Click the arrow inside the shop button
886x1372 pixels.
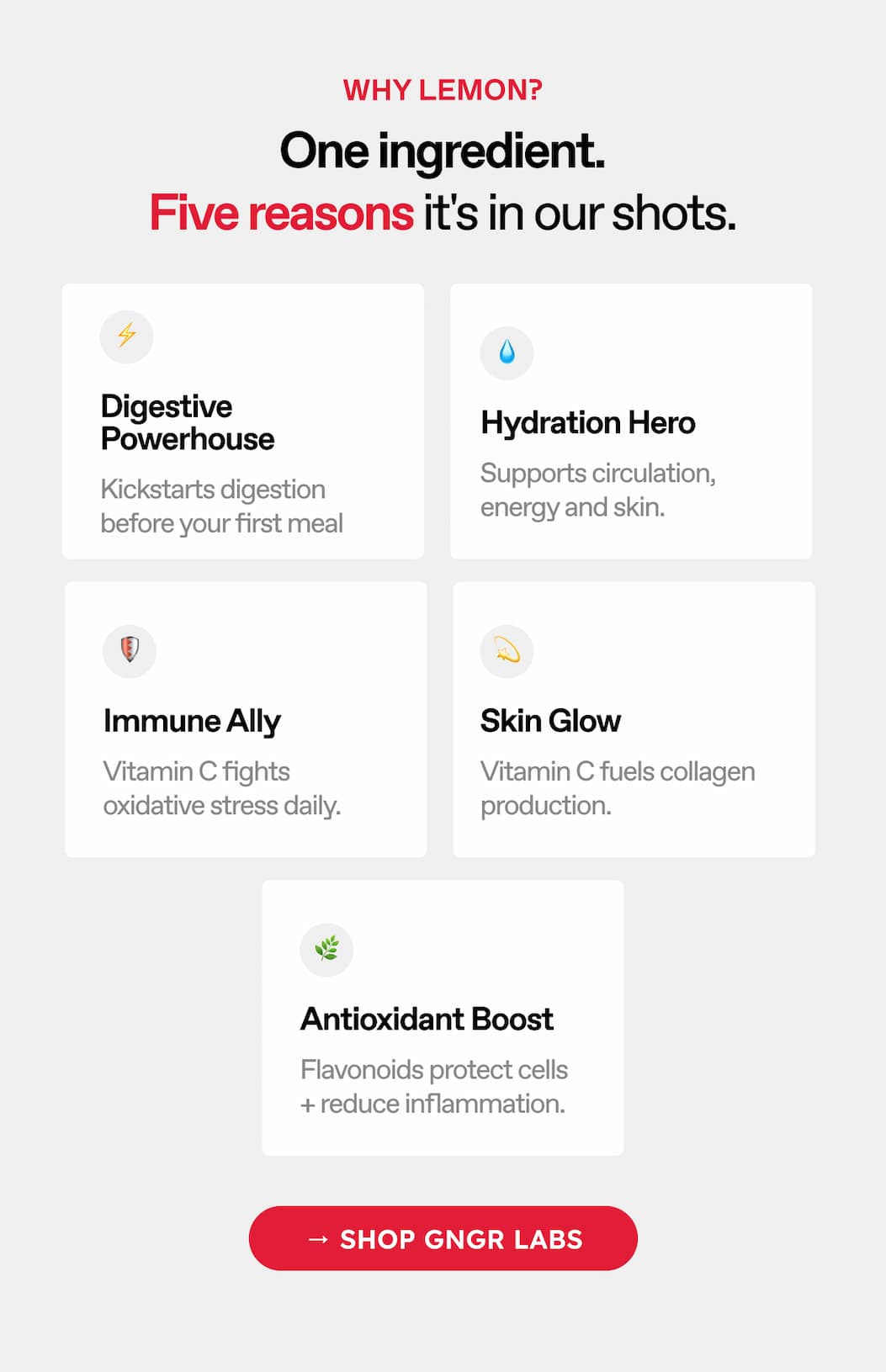(x=319, y=1237)
